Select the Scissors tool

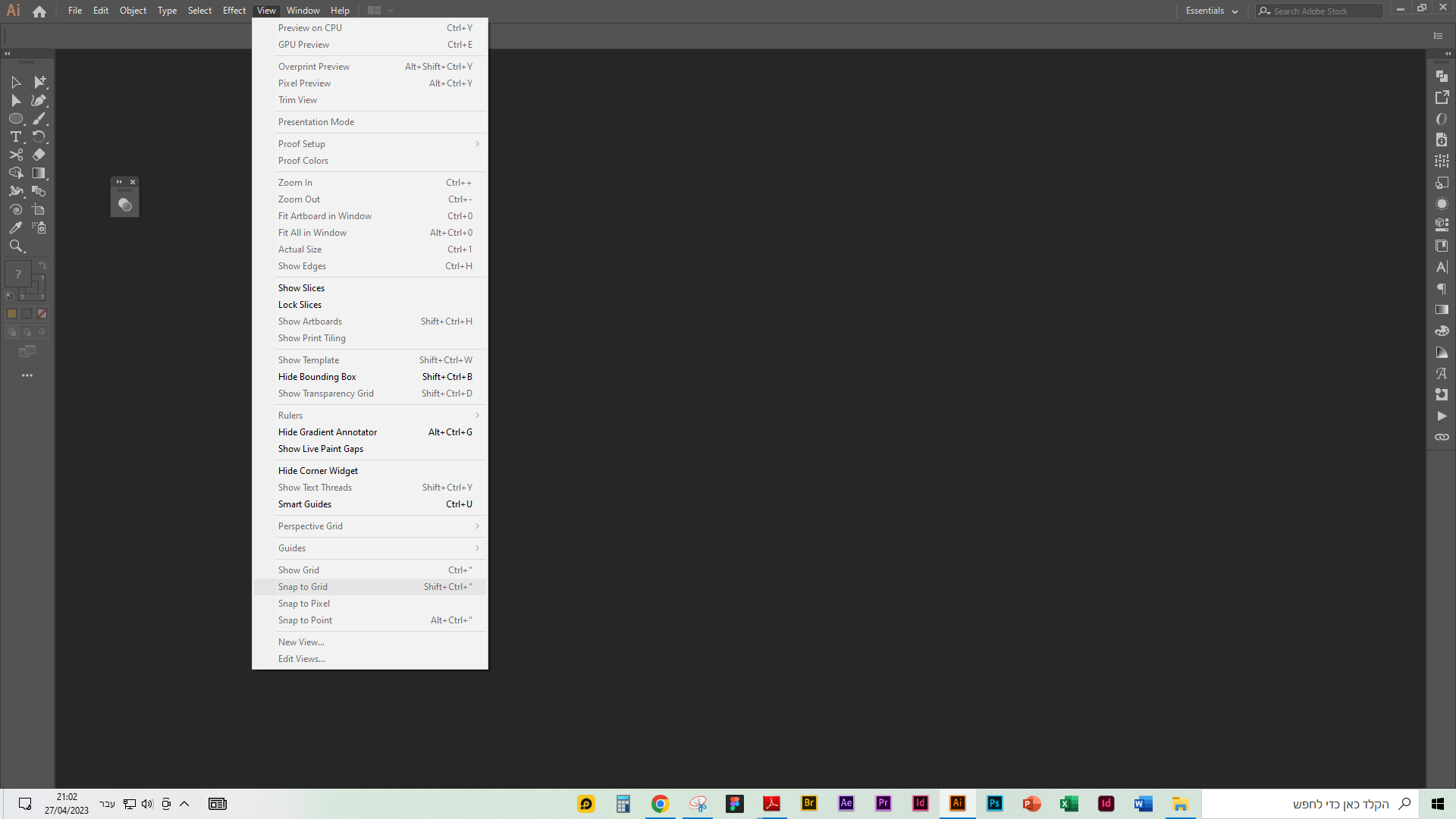pyautogui.click(x=15, y=155)
